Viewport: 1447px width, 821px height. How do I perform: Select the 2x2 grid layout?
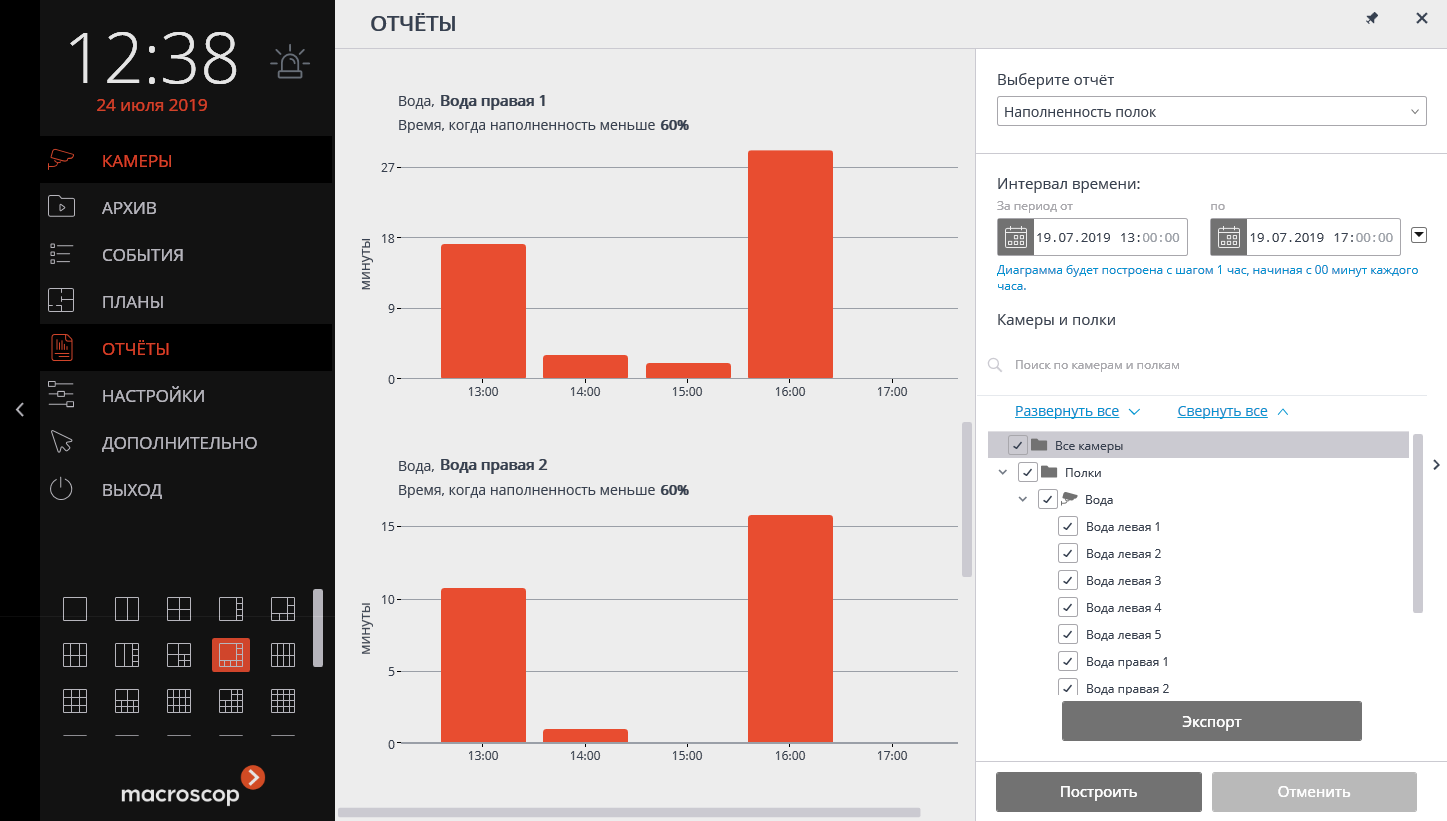pos(179,608)
